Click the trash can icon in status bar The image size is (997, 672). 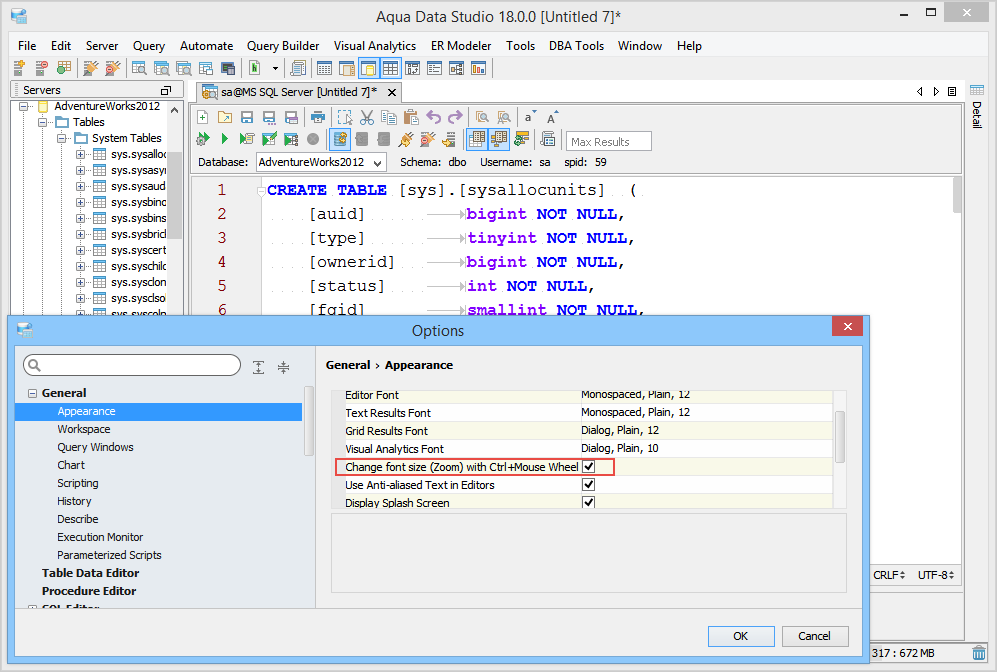[x=979, y=653]
